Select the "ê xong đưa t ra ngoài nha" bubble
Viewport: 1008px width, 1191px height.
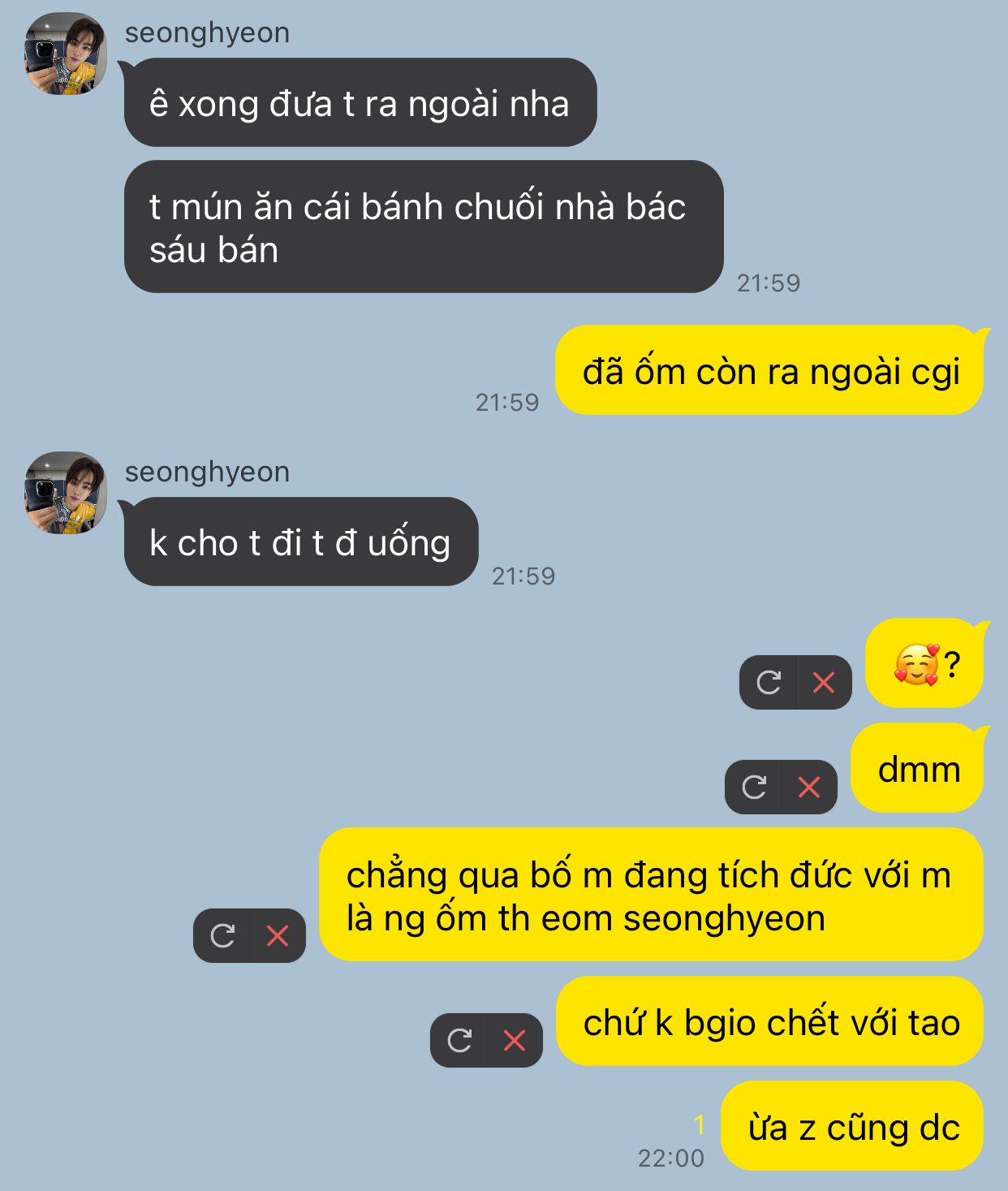(x=360, y=102)
